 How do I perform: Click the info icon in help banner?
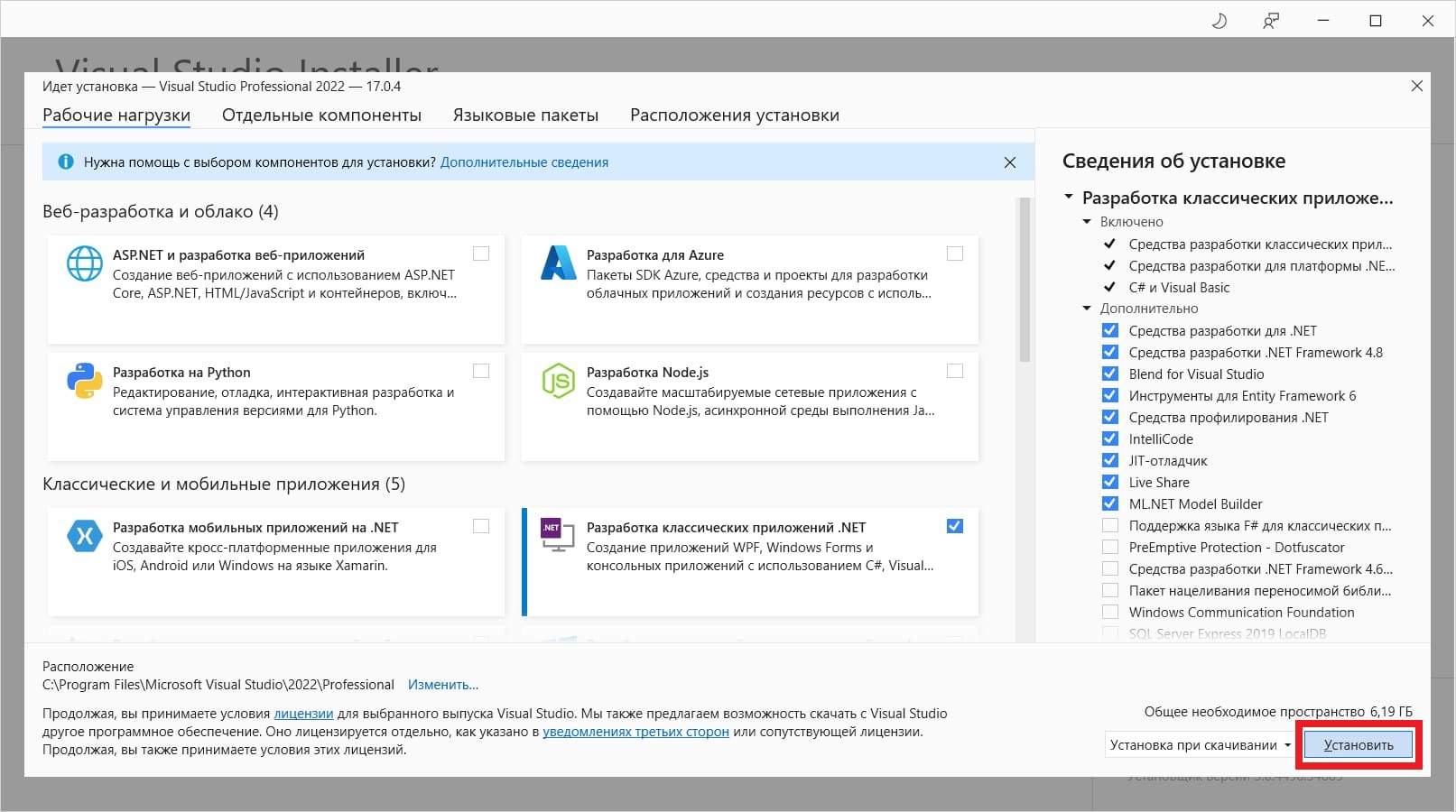coord(66,162)
